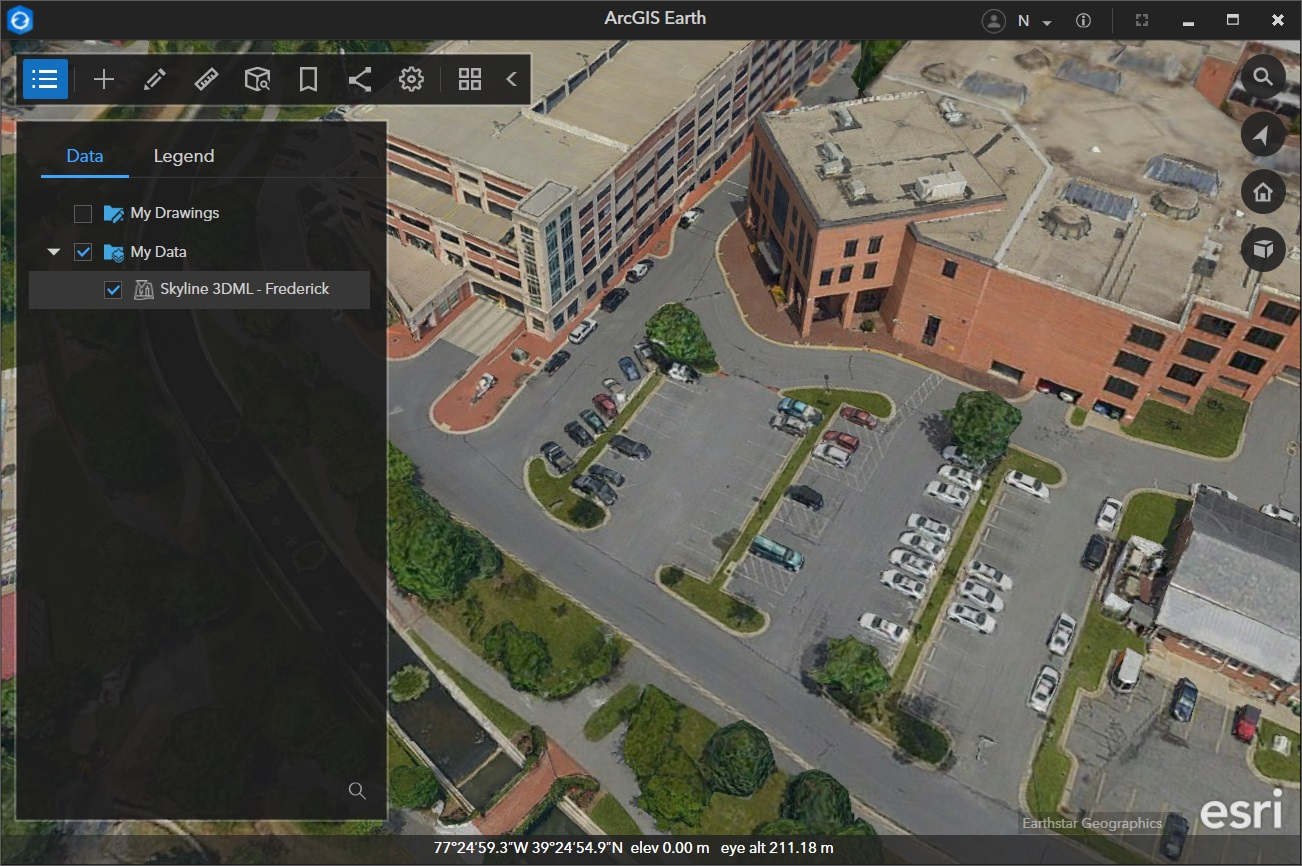Select the Data tab
This screenshot has width=1302, height=866.
[84, 156]
